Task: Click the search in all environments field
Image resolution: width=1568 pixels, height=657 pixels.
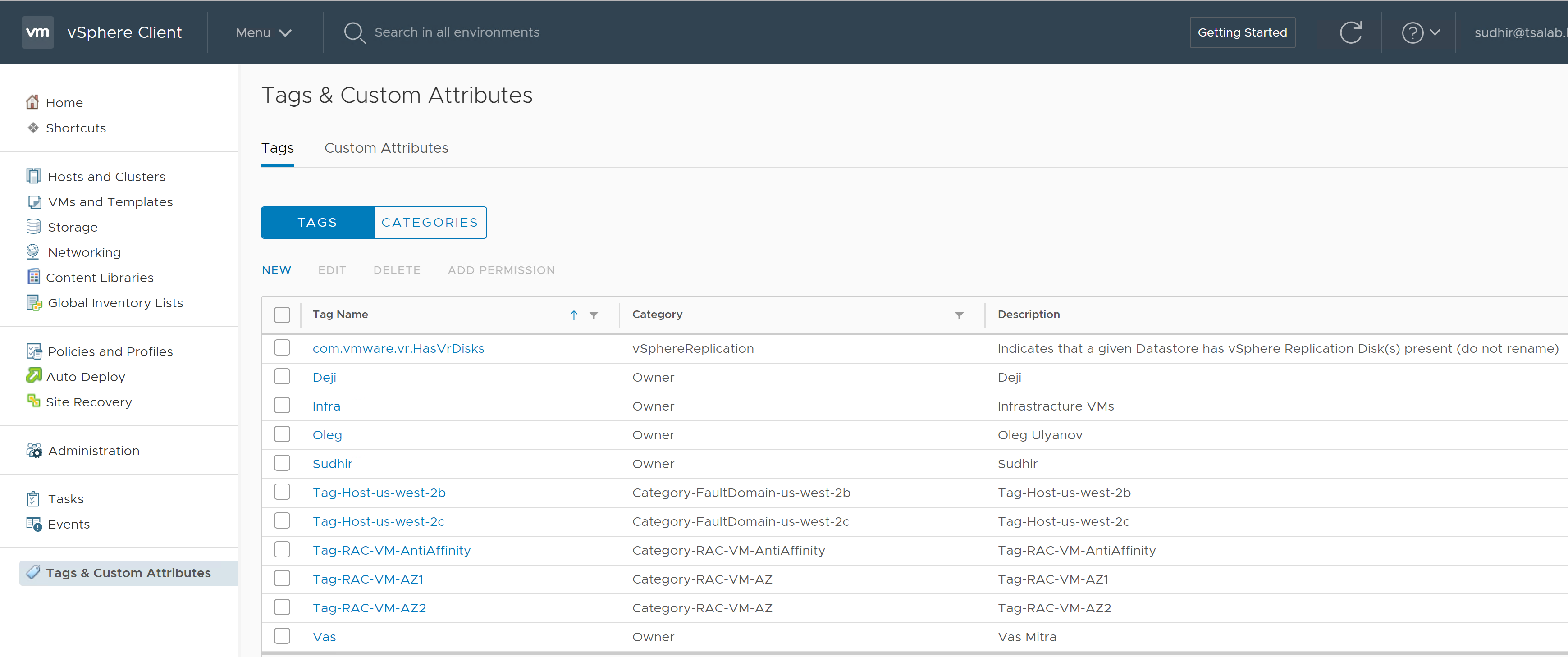Action: 457,33
